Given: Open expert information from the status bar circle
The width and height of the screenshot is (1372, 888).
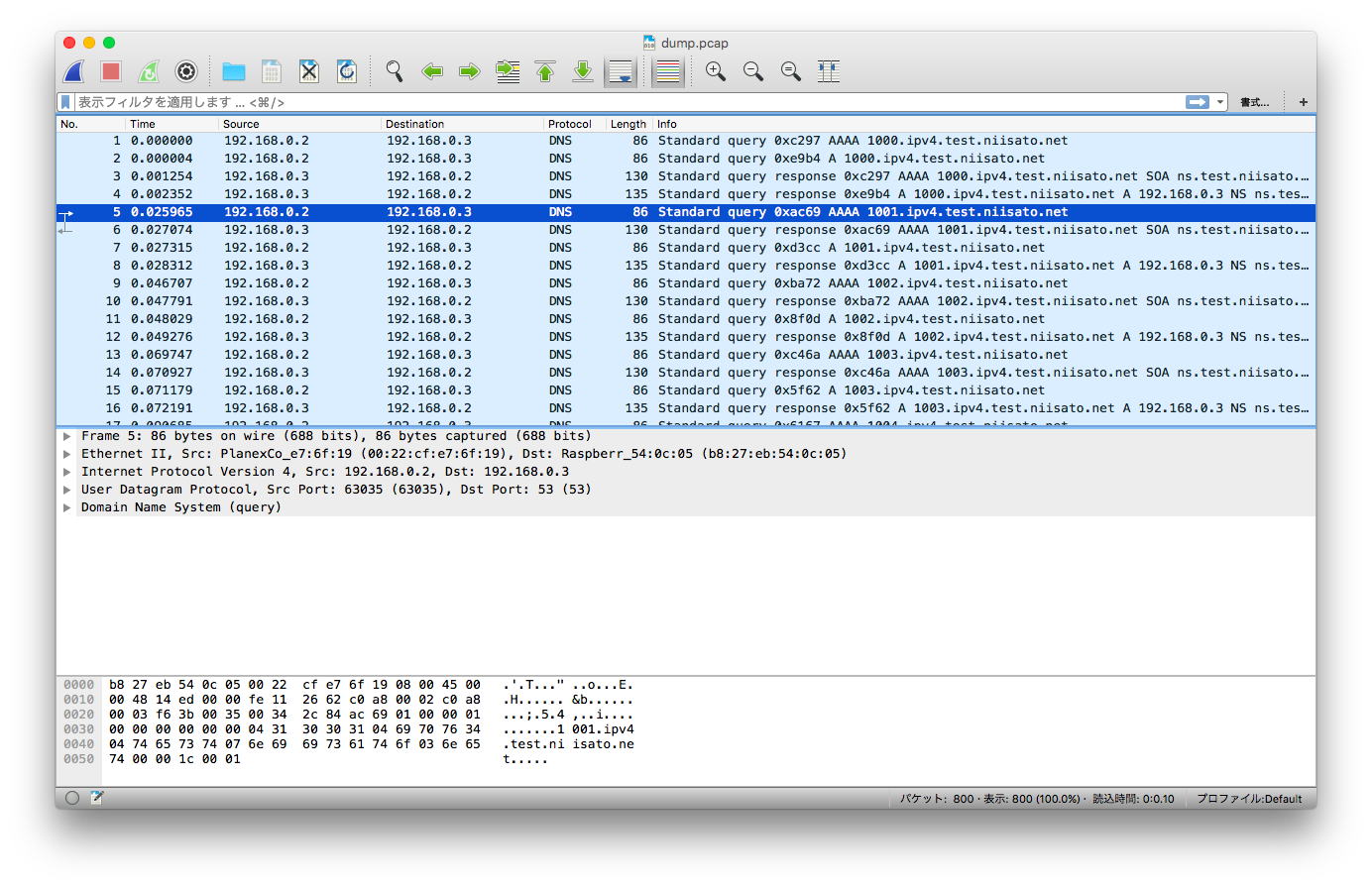Looking at the screenshot, I should click(72, 798).
